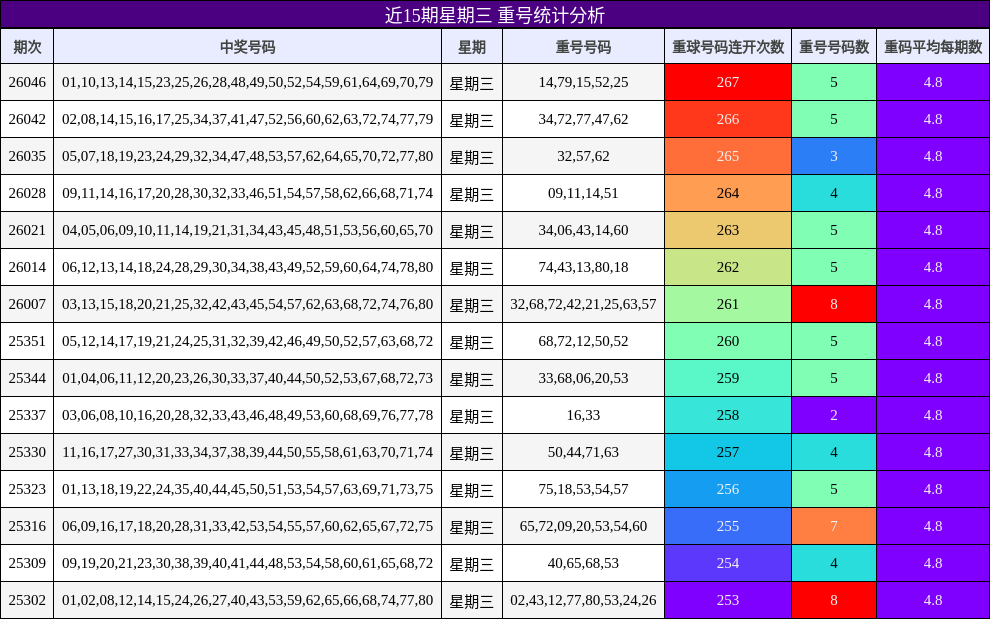Click the orange cell showing 7 for period 25316
Image resolution: width=990 pixels, height=619 pixels.
pyautogui.click(x=833, y=526)
